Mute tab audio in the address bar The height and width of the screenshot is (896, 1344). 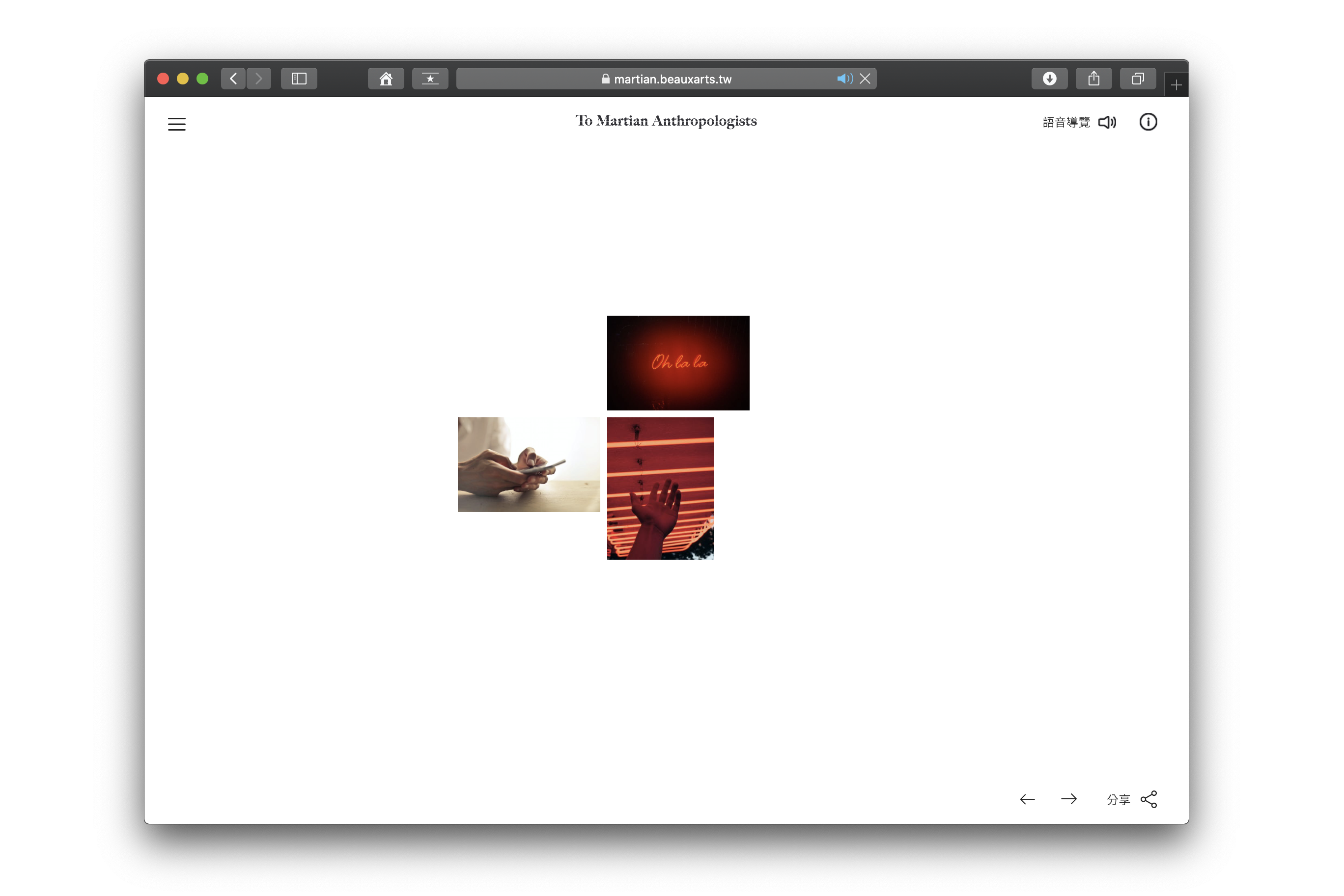click(844, 79)
